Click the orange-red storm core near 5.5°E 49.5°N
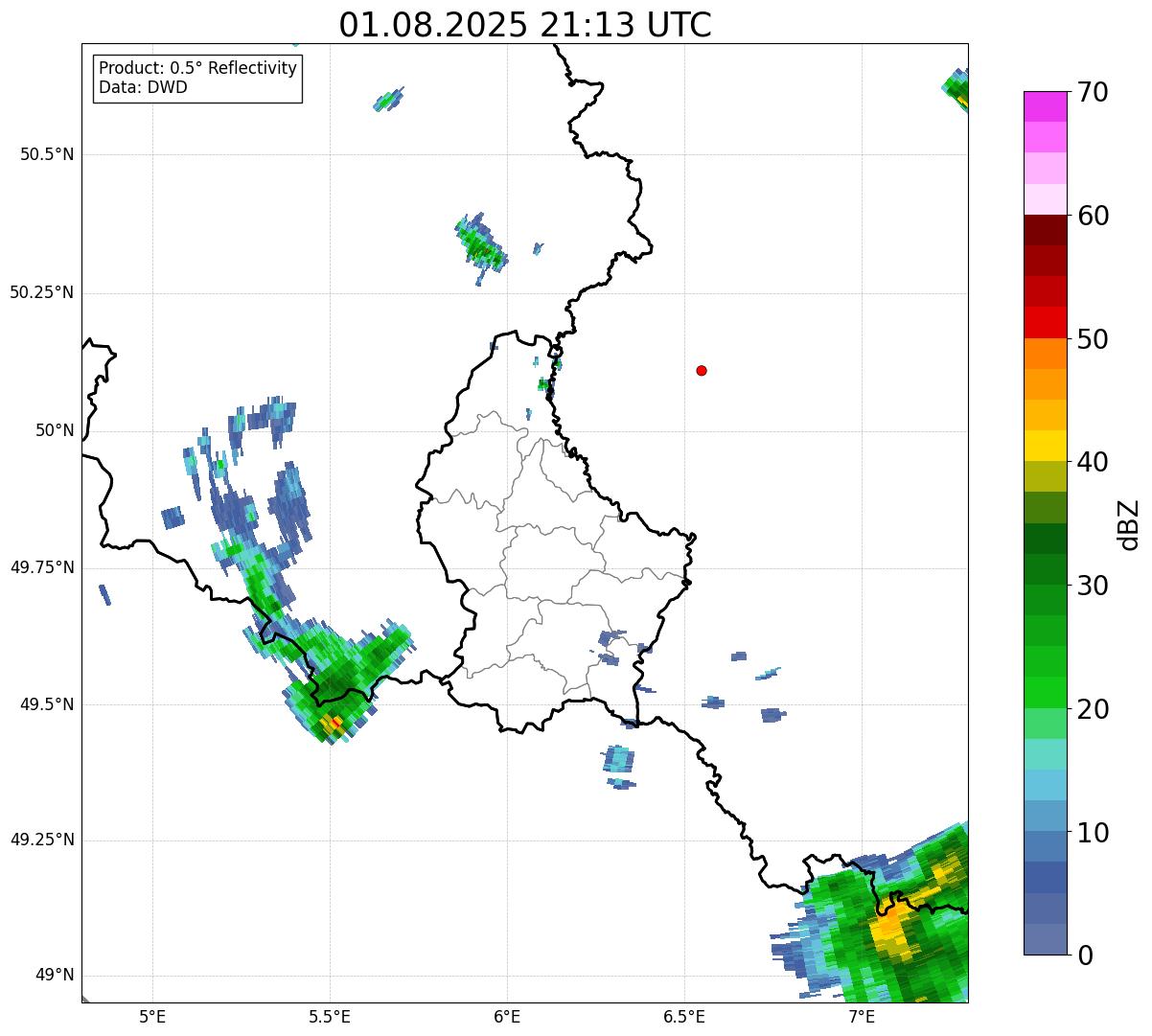The width and height of the screenshot is (1152, 1036). [334, 723]
